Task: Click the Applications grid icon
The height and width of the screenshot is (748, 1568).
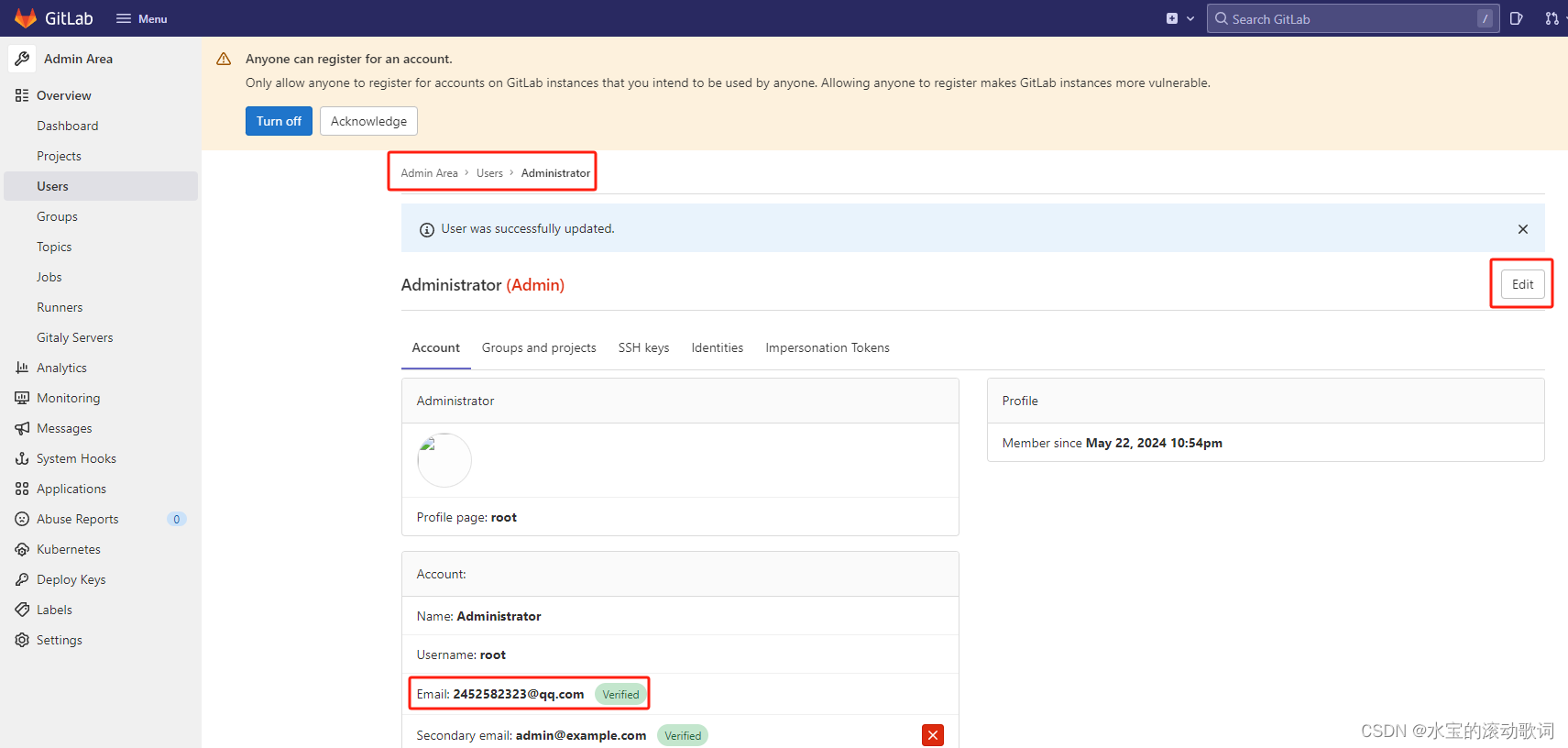Action: point(22,489)
